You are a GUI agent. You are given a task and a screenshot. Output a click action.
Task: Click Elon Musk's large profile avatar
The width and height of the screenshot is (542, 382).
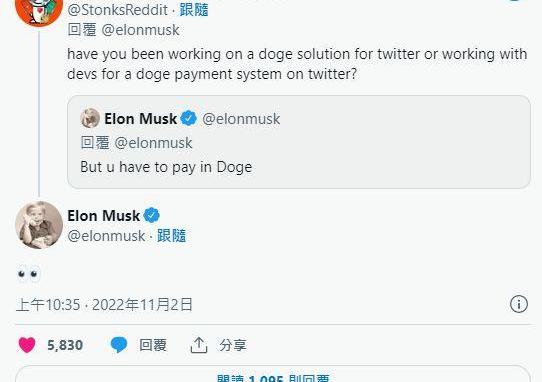39,225
